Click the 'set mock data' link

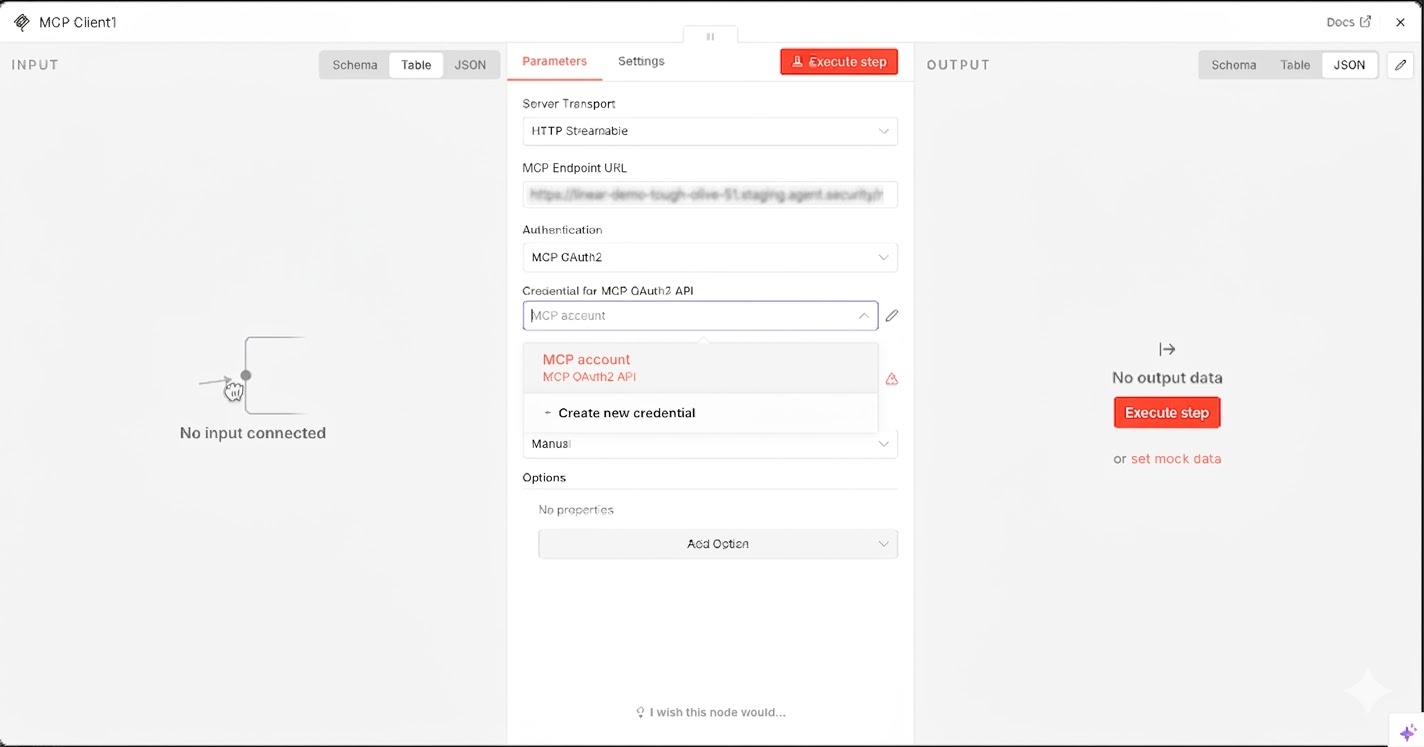pos(1175,458)
